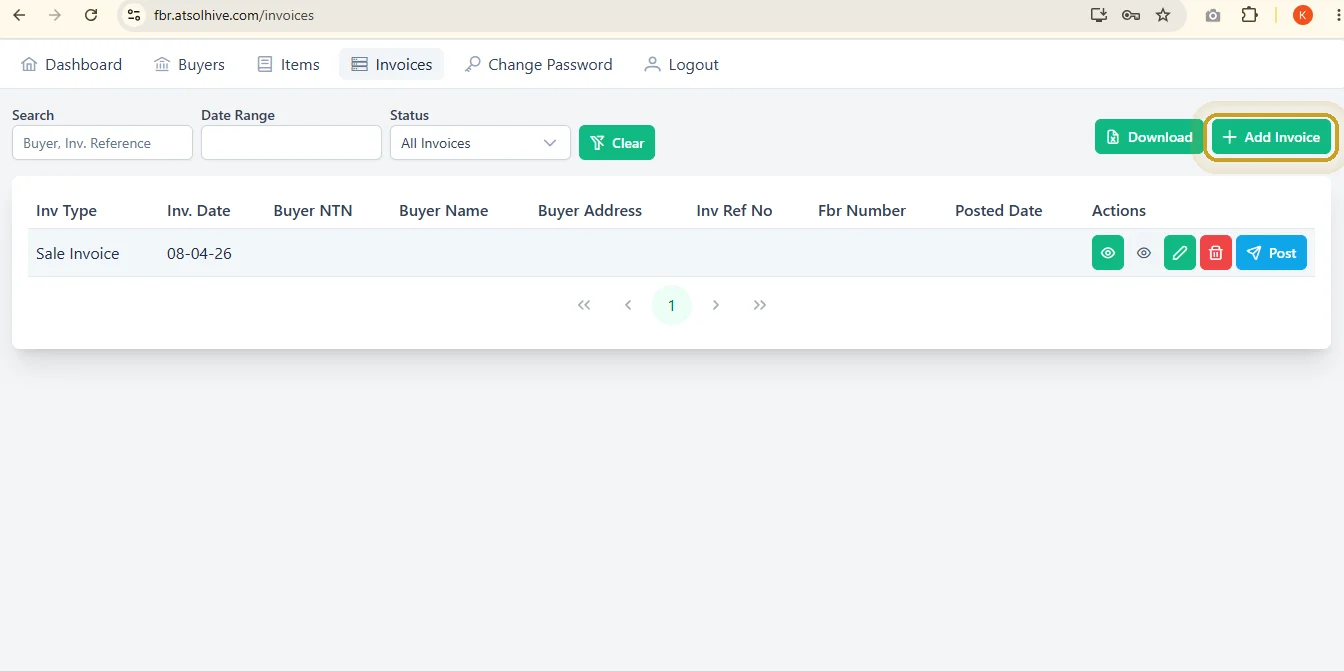This screenshot has height=671, width=1344.
Task: Bookmark this page with the star icon
Action: pyautogui.click(x=1163, y=15)
